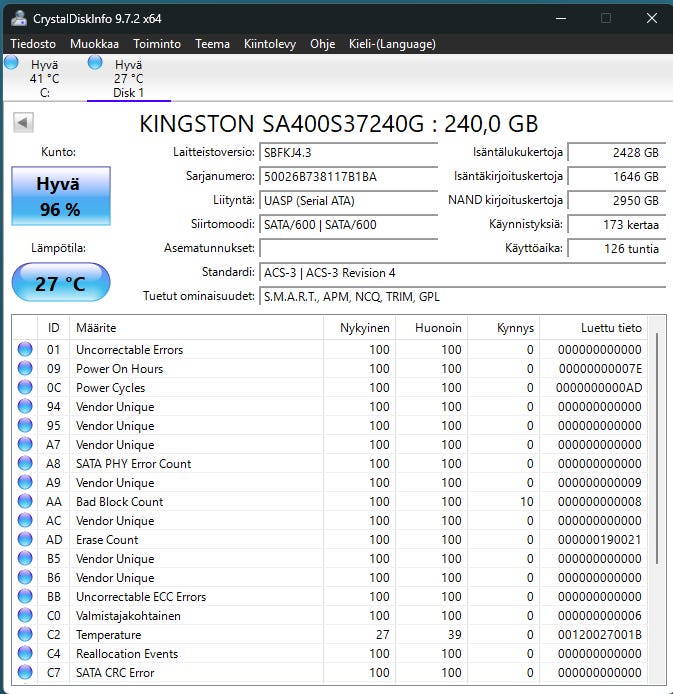Click status orb of the Temperature row
The width and height of the screenshot is (673, 694).
25,634
